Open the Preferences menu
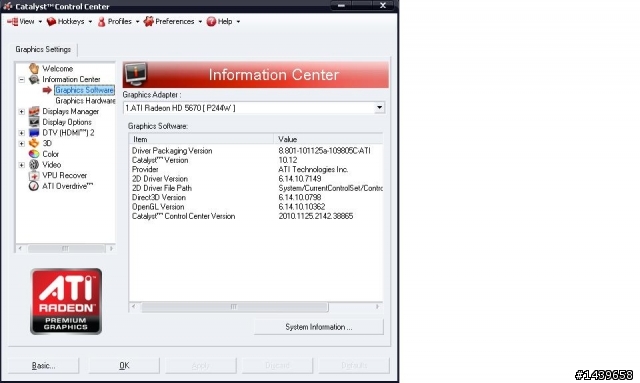The height and width of the screenshot is (383, 640). click(173, 21)
